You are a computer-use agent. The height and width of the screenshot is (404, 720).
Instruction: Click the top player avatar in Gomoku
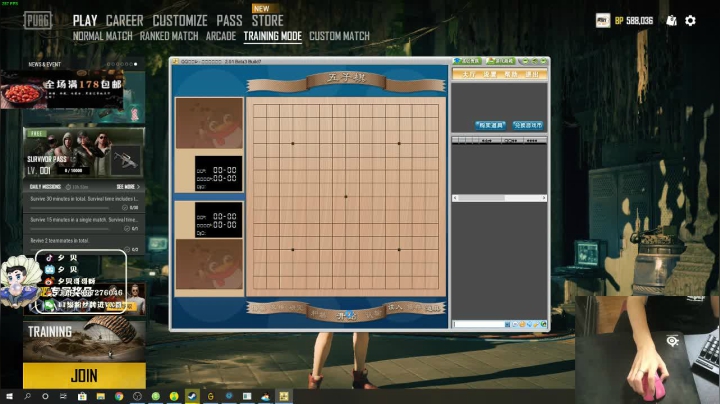209,123
